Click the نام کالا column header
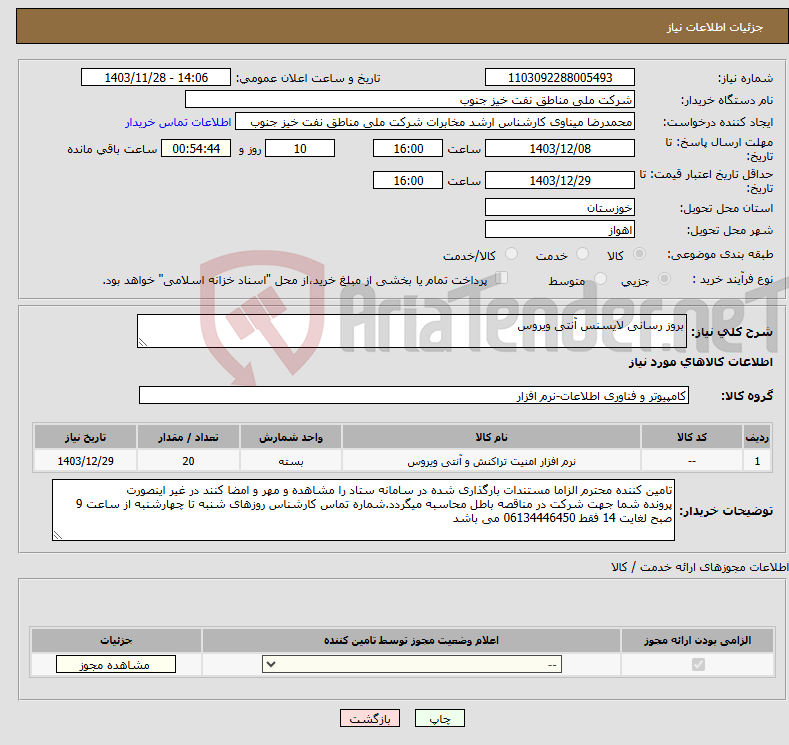This screenshot has height=745, width=789. (x=491, y=437)
